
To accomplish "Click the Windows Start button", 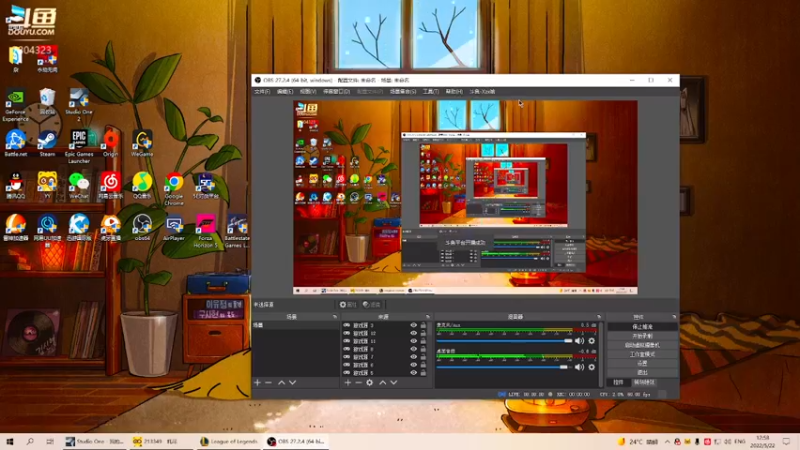I will tap(9, 441).
